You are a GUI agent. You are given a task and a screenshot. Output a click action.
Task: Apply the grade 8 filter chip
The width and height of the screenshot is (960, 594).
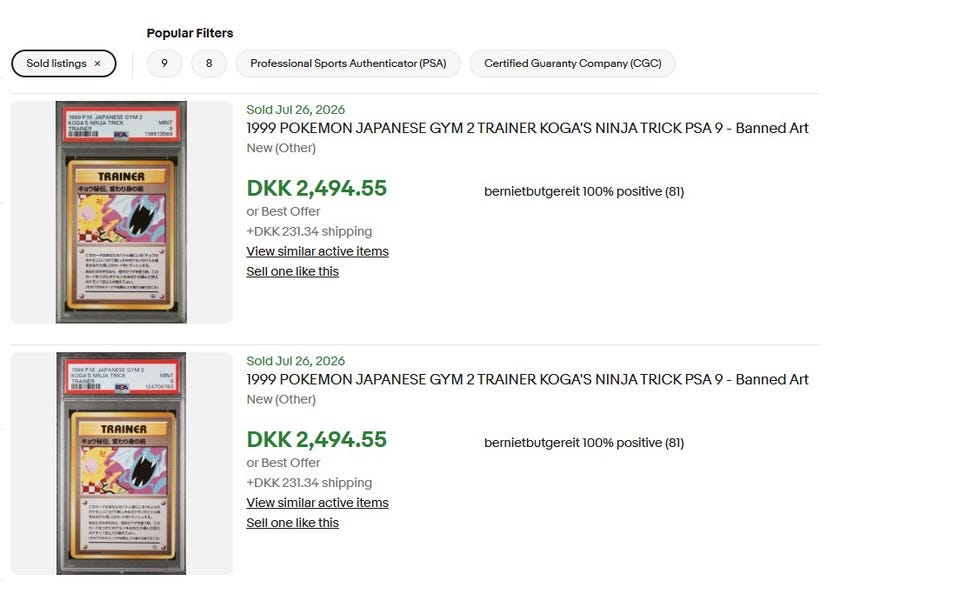209,64
